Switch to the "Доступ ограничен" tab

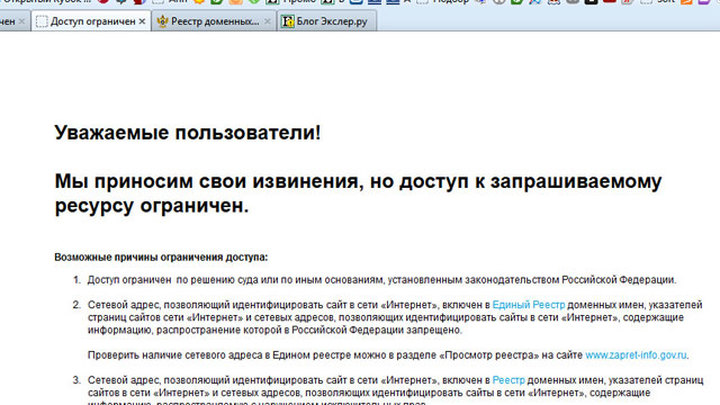(x=92, y=21)
